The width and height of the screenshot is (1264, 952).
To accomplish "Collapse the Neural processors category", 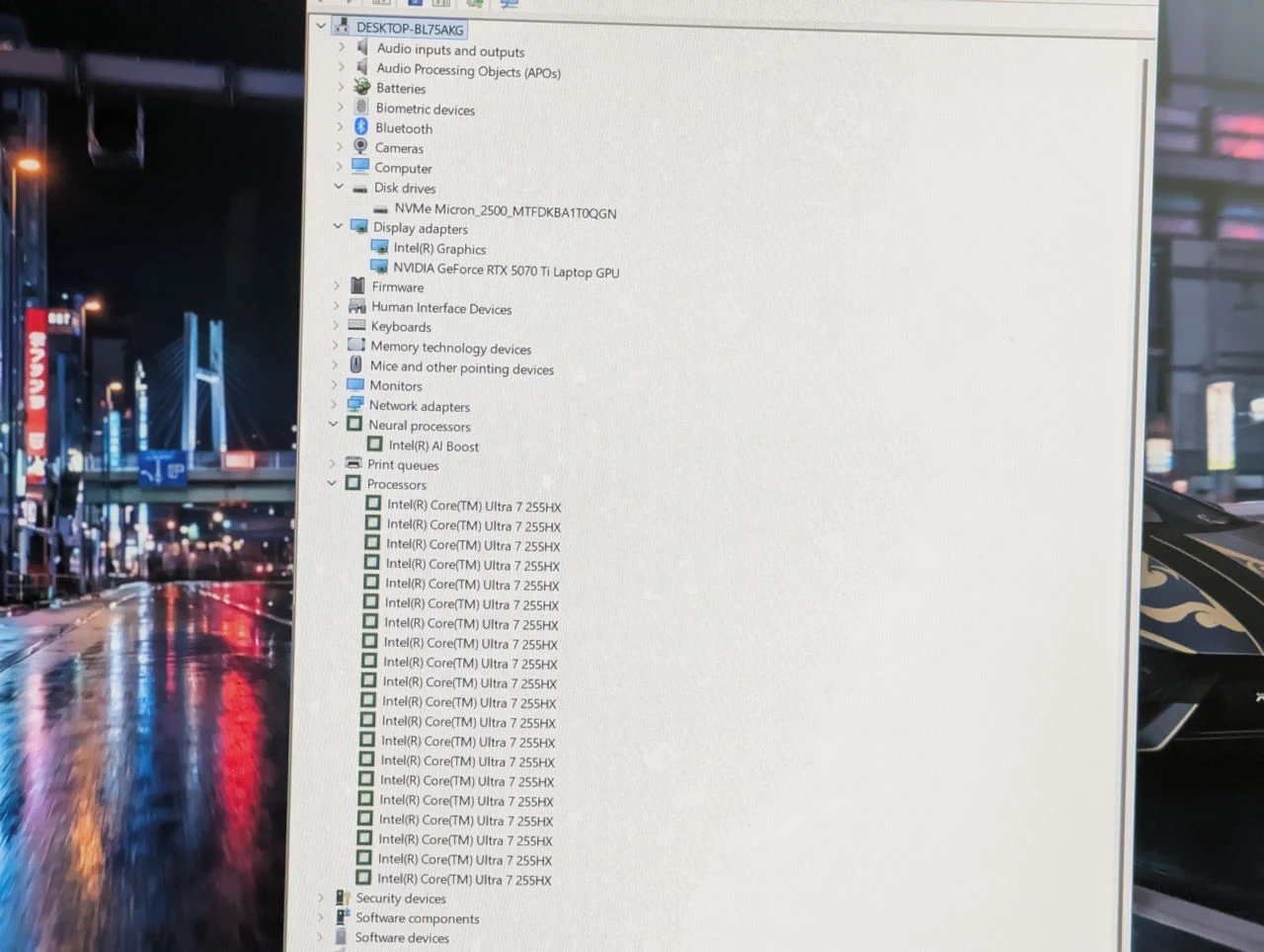I will [x=333, y=424].
